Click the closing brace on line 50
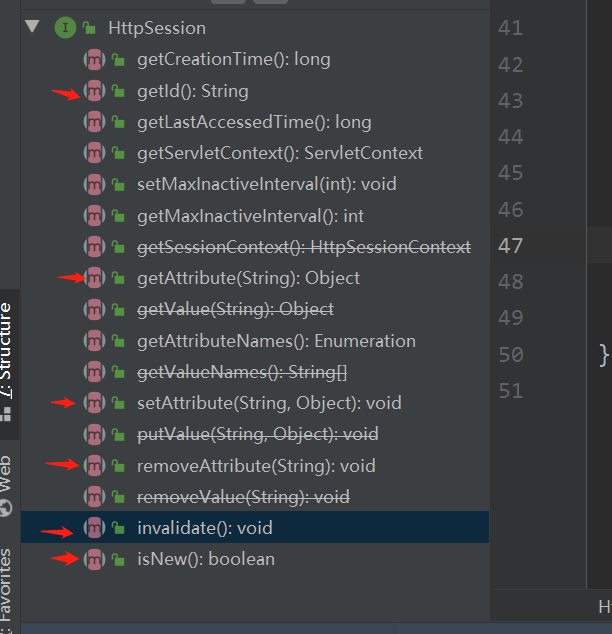612x634 pixels. click(604, 355)
